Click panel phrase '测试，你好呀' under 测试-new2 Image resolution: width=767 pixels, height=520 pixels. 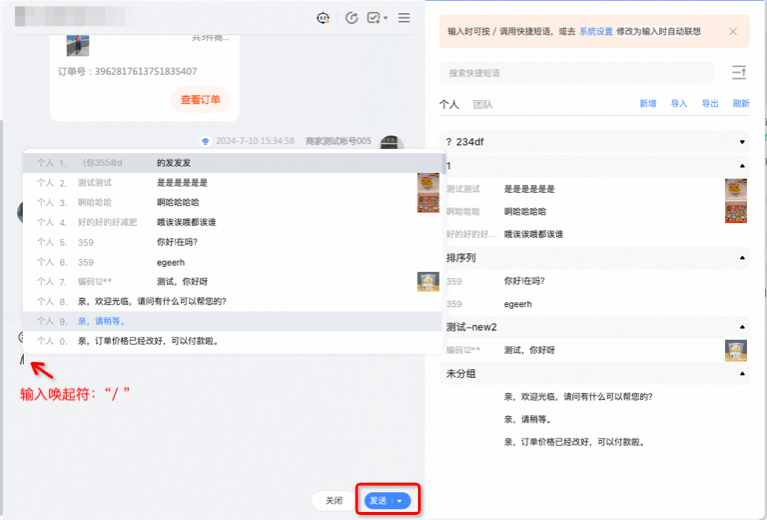tap(529, 350)
